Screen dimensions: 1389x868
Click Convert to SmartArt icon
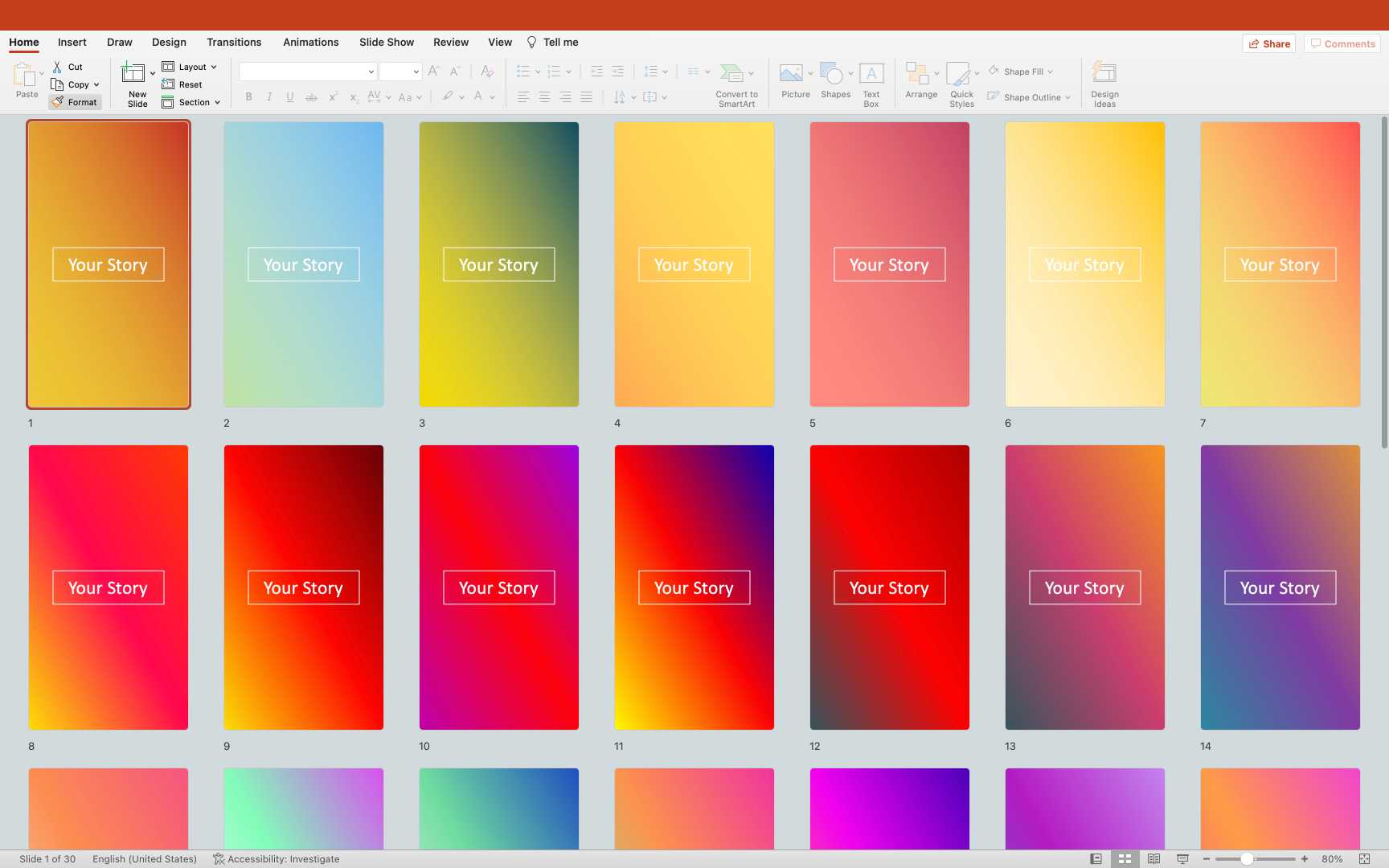[x=731, y=74]
